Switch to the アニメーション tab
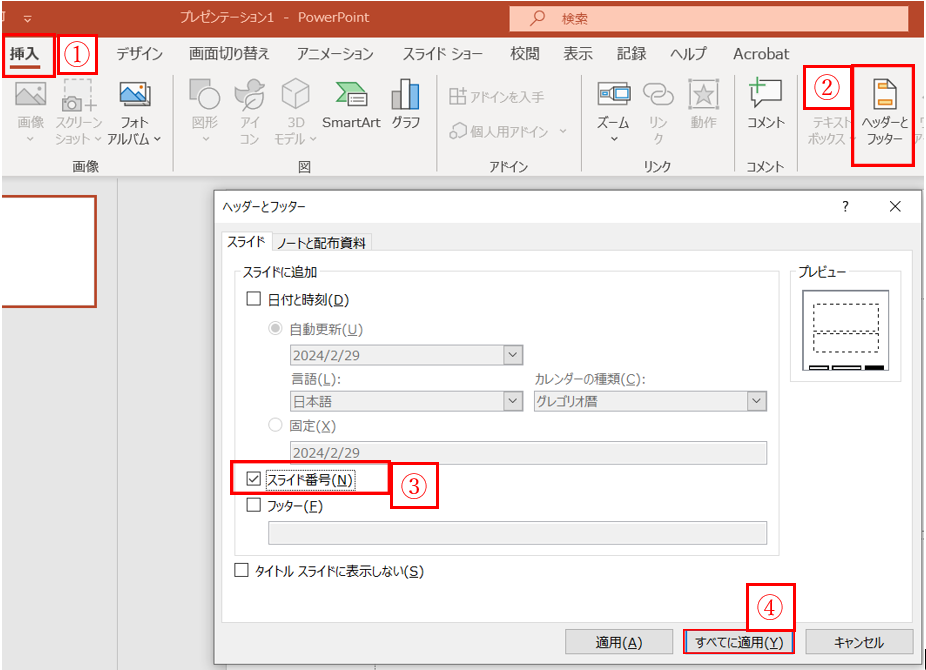This screenshot has height=670, width=926. click(335, 54)
